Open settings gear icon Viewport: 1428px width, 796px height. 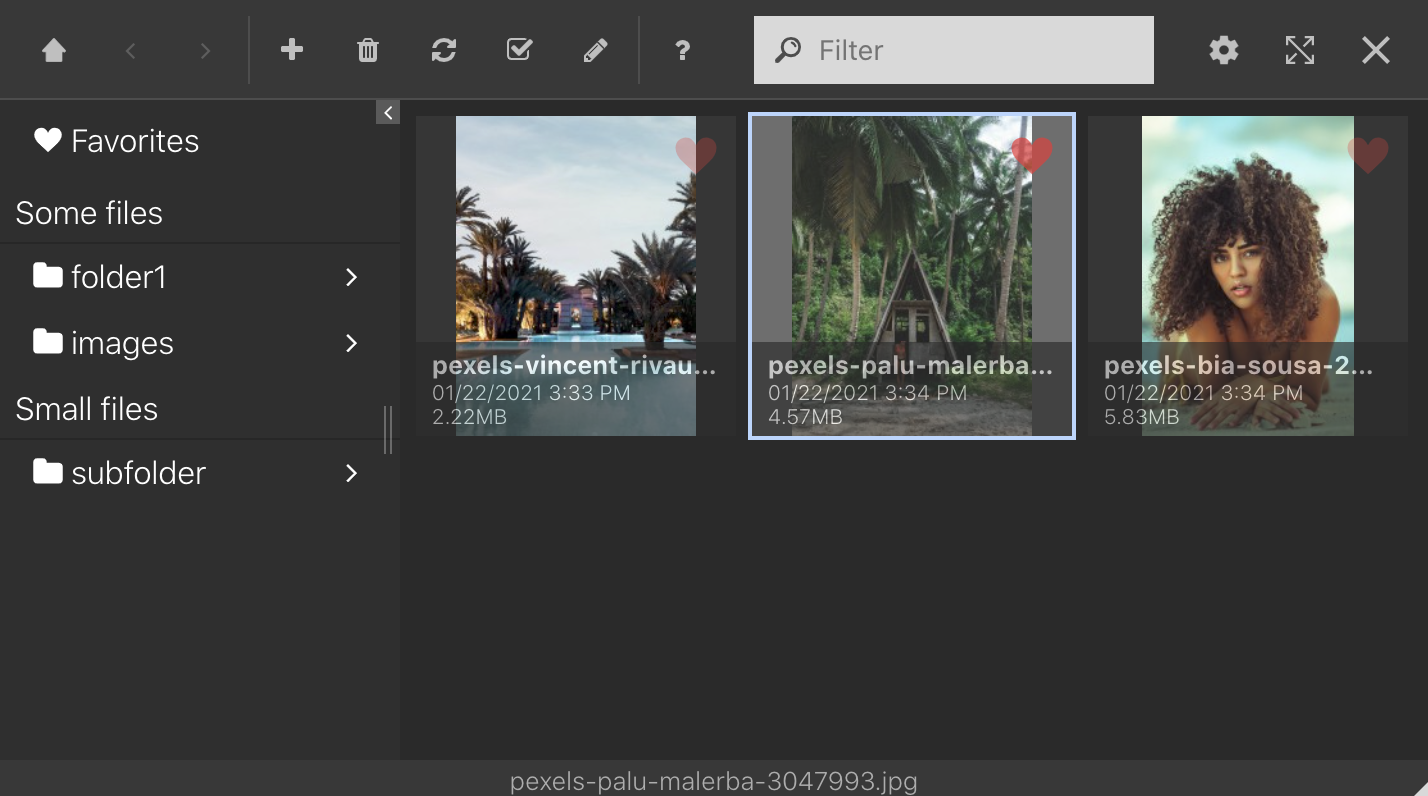[x=1224, y=50]
